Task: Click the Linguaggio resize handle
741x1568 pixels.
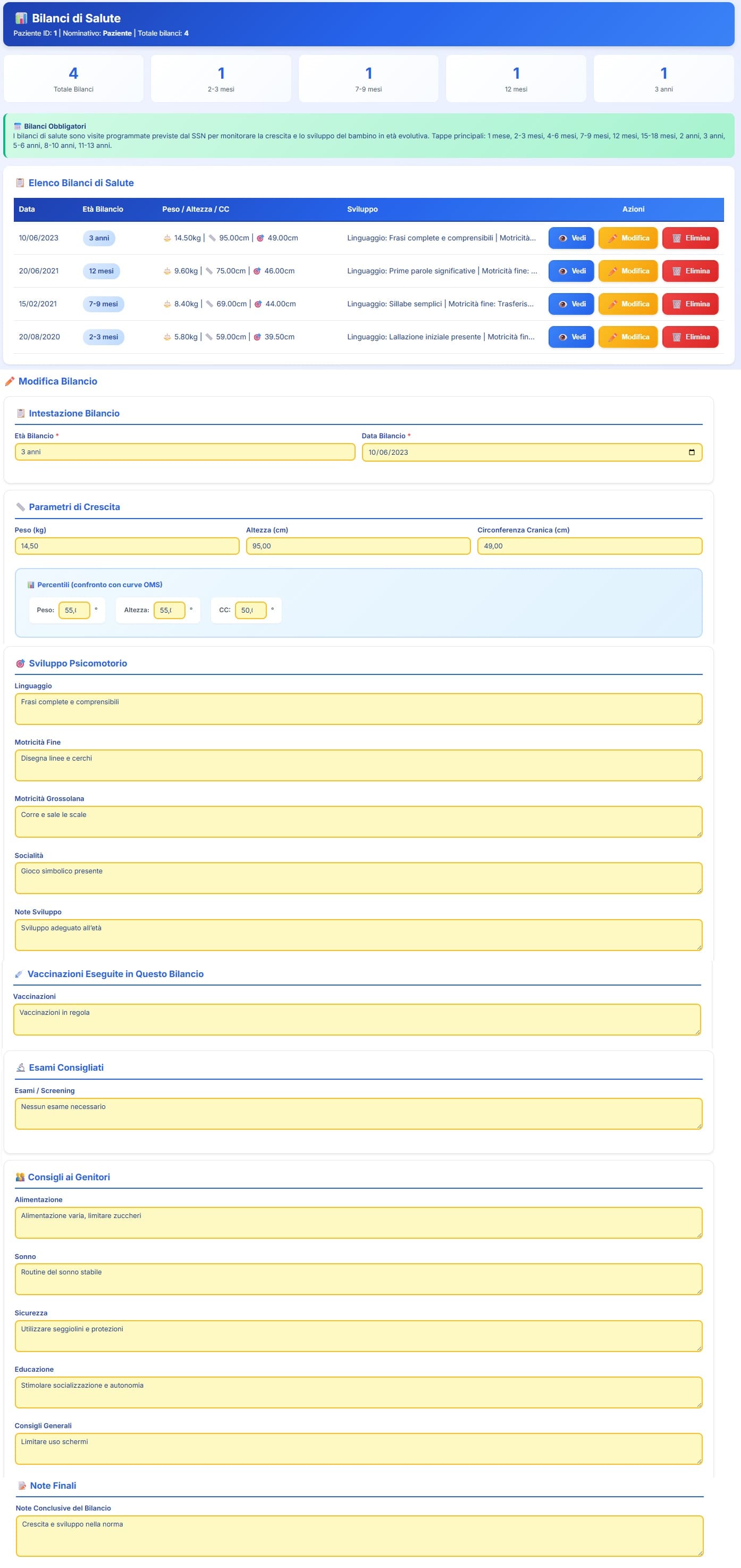Action: (x=699, y=721)
